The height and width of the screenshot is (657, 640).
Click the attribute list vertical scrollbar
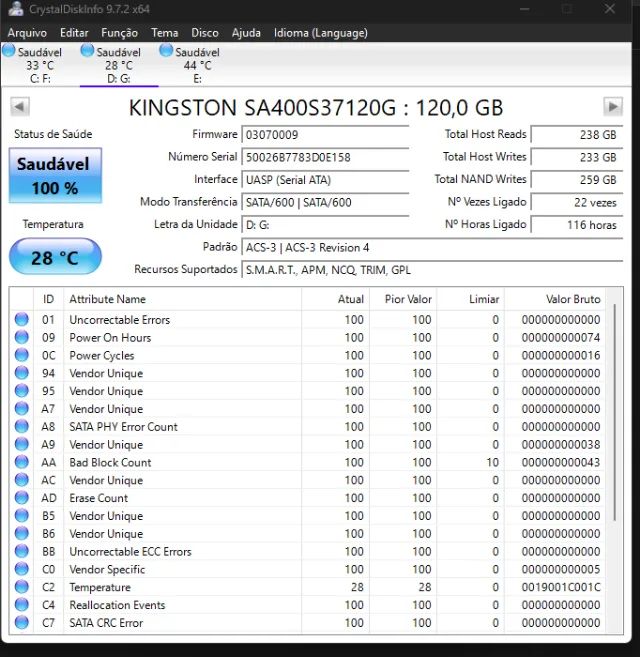[x=614, y=413]
